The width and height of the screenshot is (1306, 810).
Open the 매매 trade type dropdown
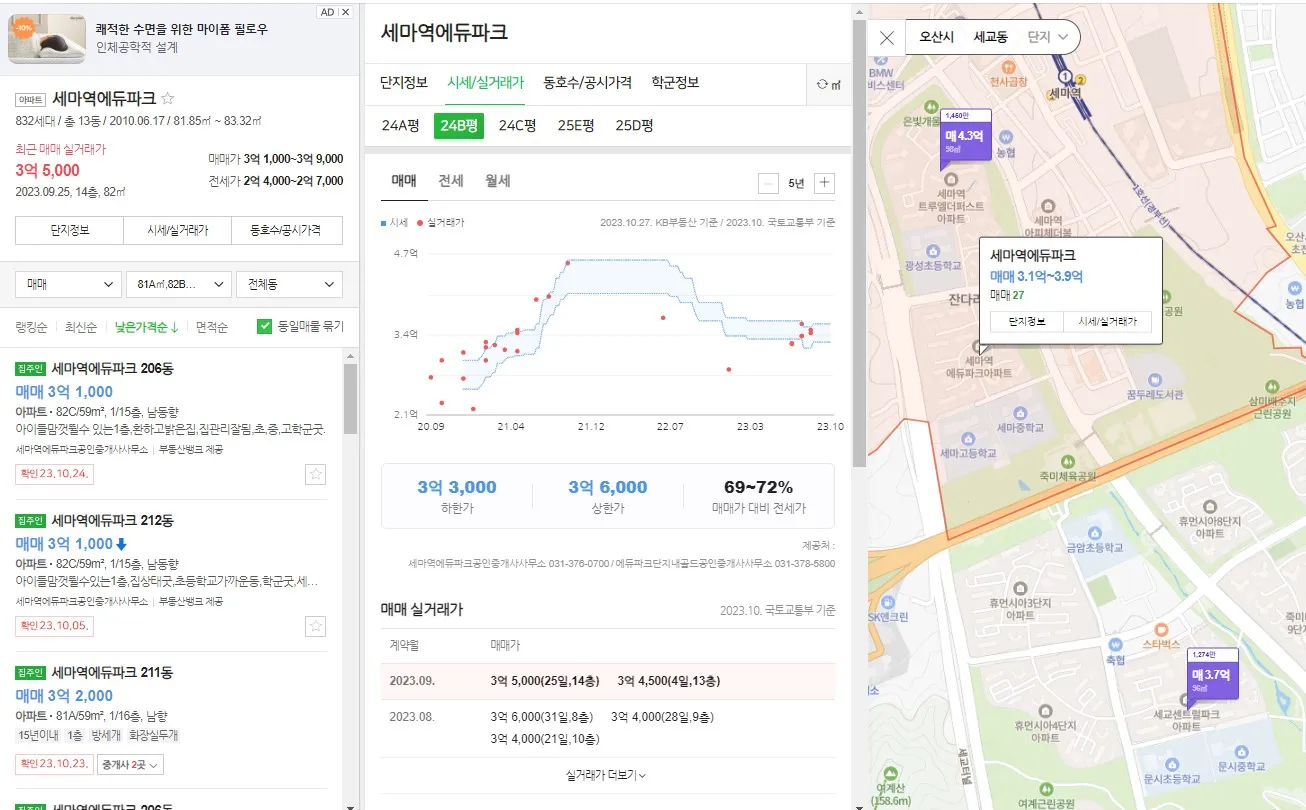69,285
